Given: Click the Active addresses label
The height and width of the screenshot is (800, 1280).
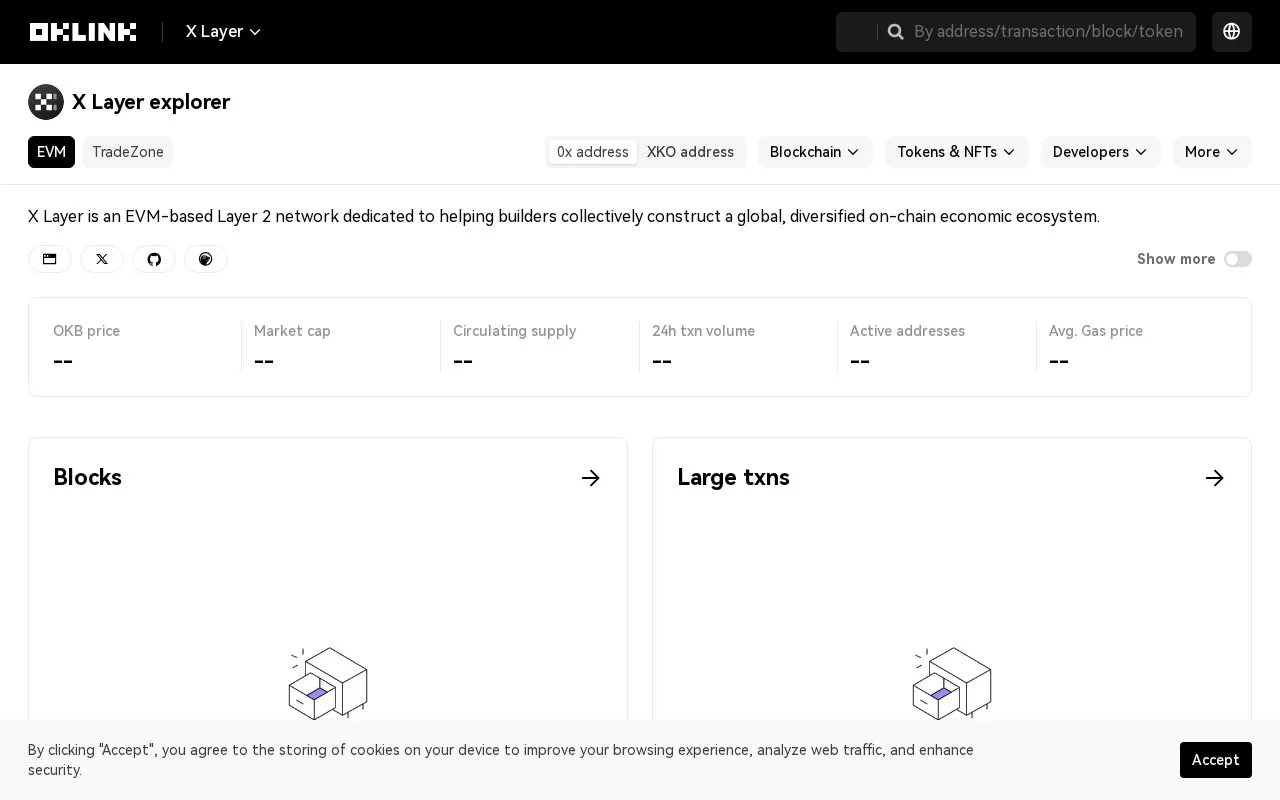Looking at the screenshot, I should (907, 331).
